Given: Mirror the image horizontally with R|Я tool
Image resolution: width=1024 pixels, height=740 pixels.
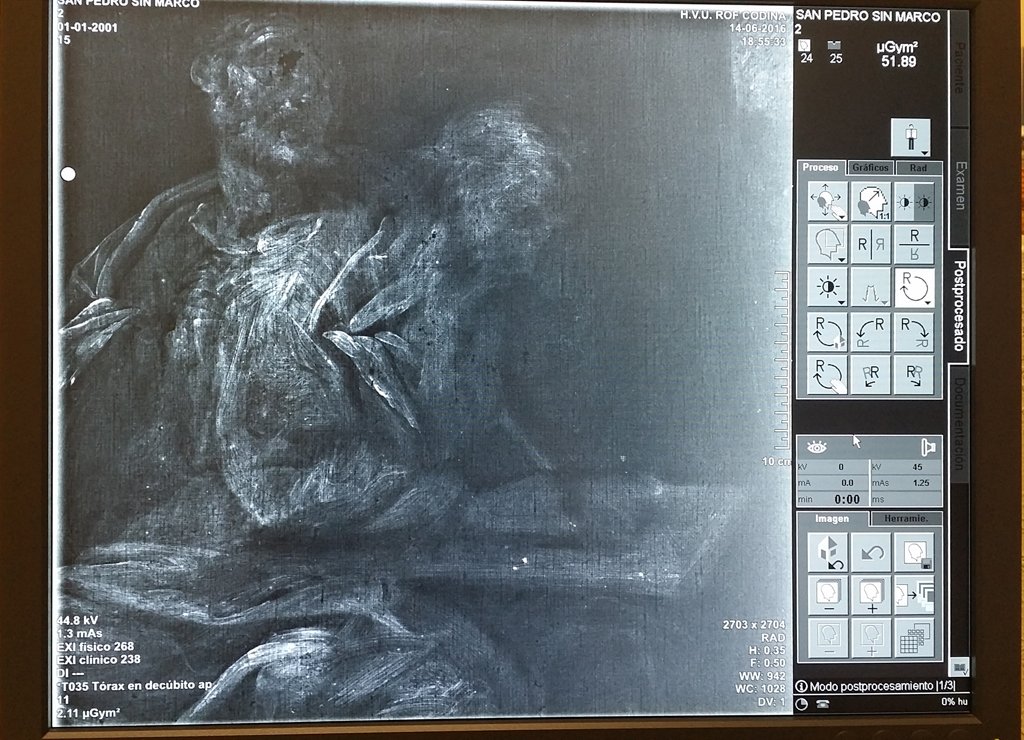Looking at the screenshot, I should coord(870,243).
